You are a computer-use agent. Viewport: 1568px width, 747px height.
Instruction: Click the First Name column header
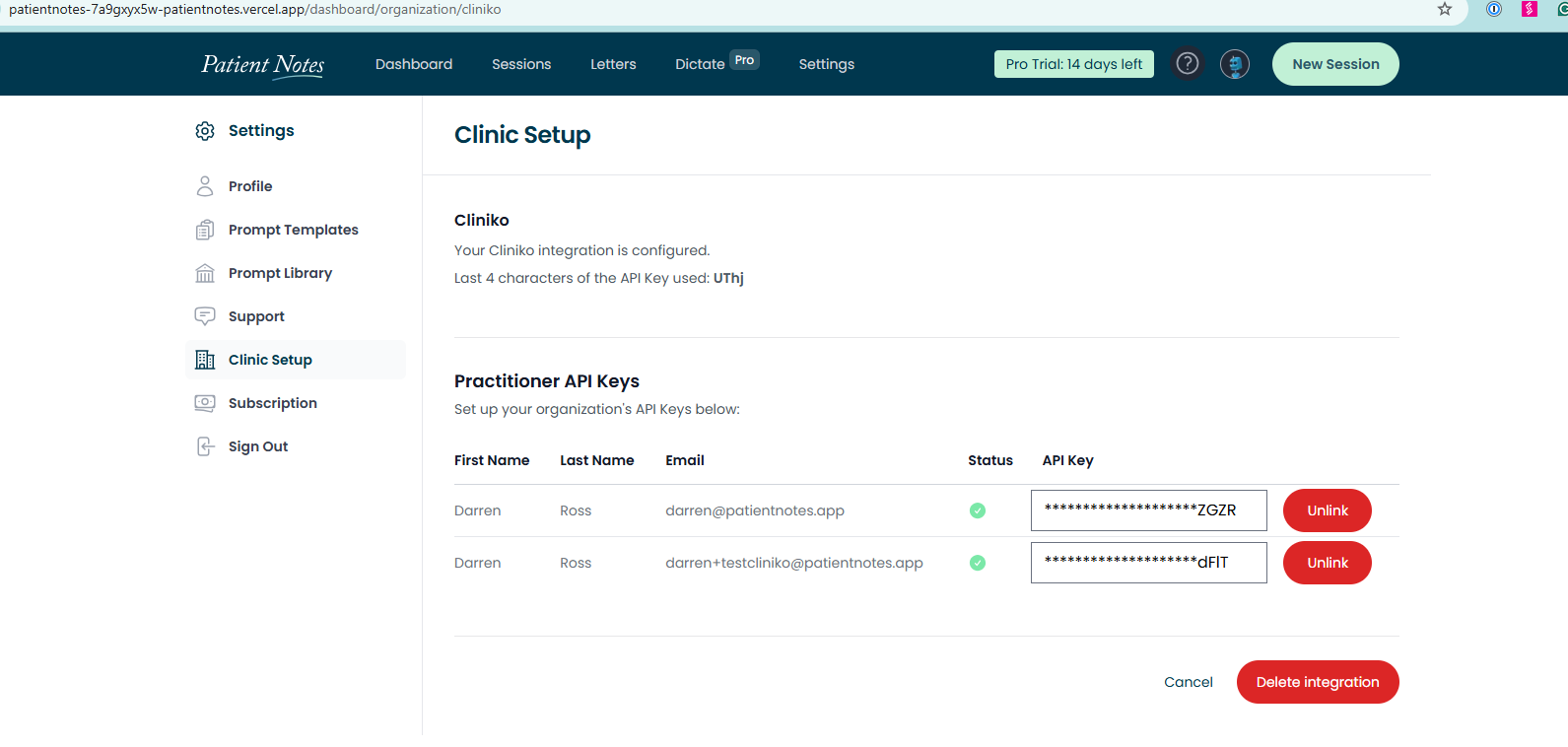click(492, 460)
